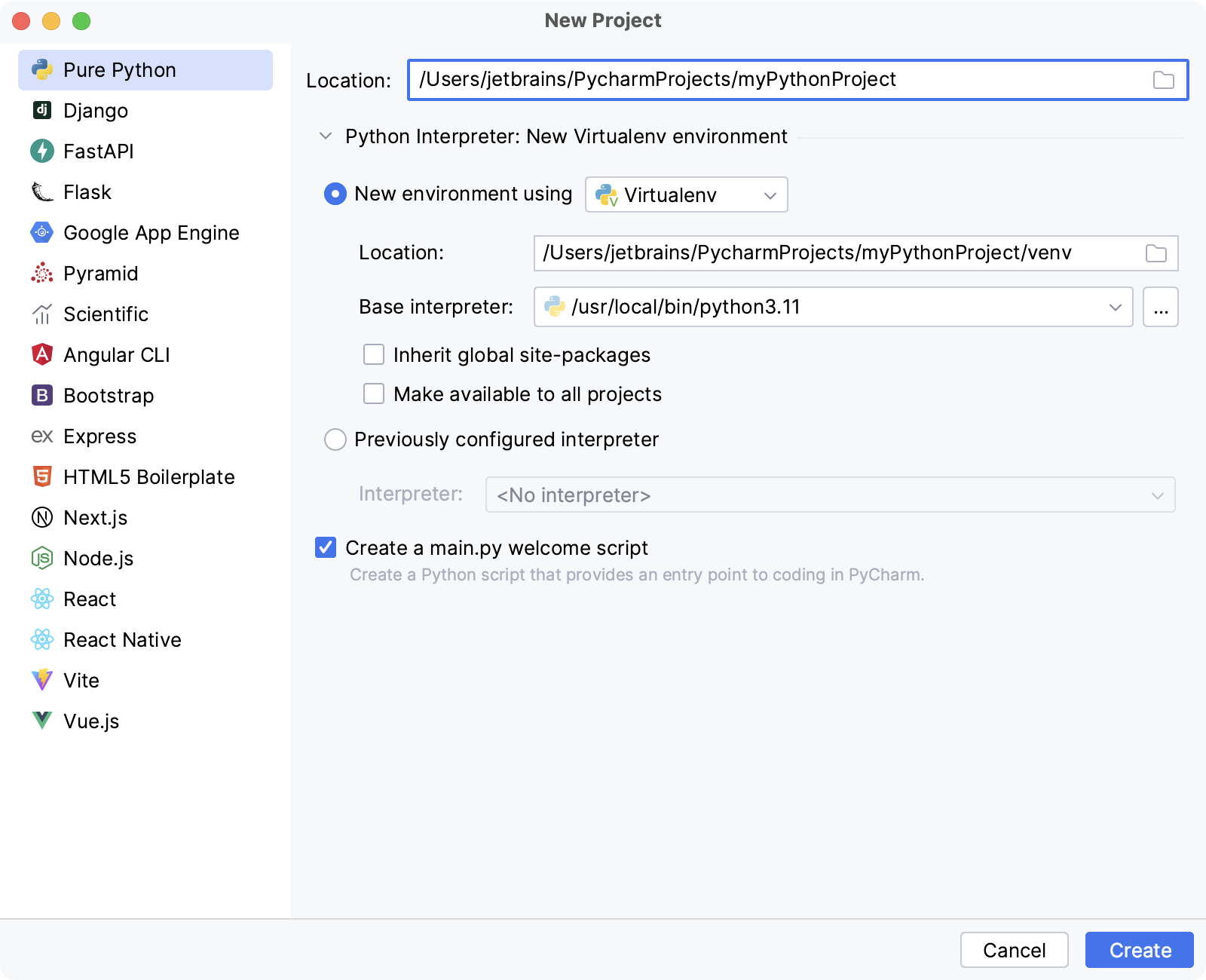Click the Vite logo icon

[42, 680]
